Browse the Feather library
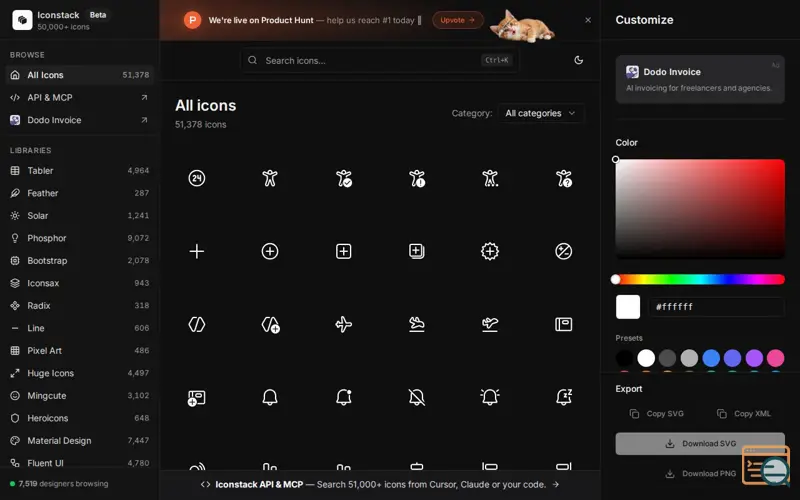800x500 pixels. point(80,193)
